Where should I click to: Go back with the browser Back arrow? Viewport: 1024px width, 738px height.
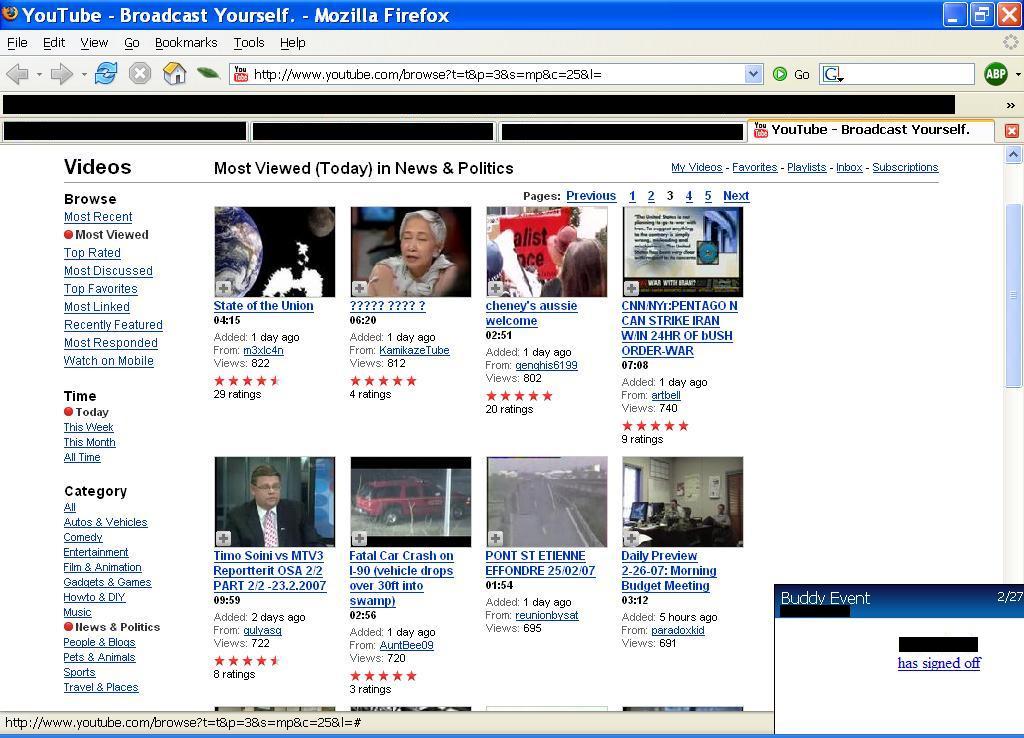click(x=18, y=74)
